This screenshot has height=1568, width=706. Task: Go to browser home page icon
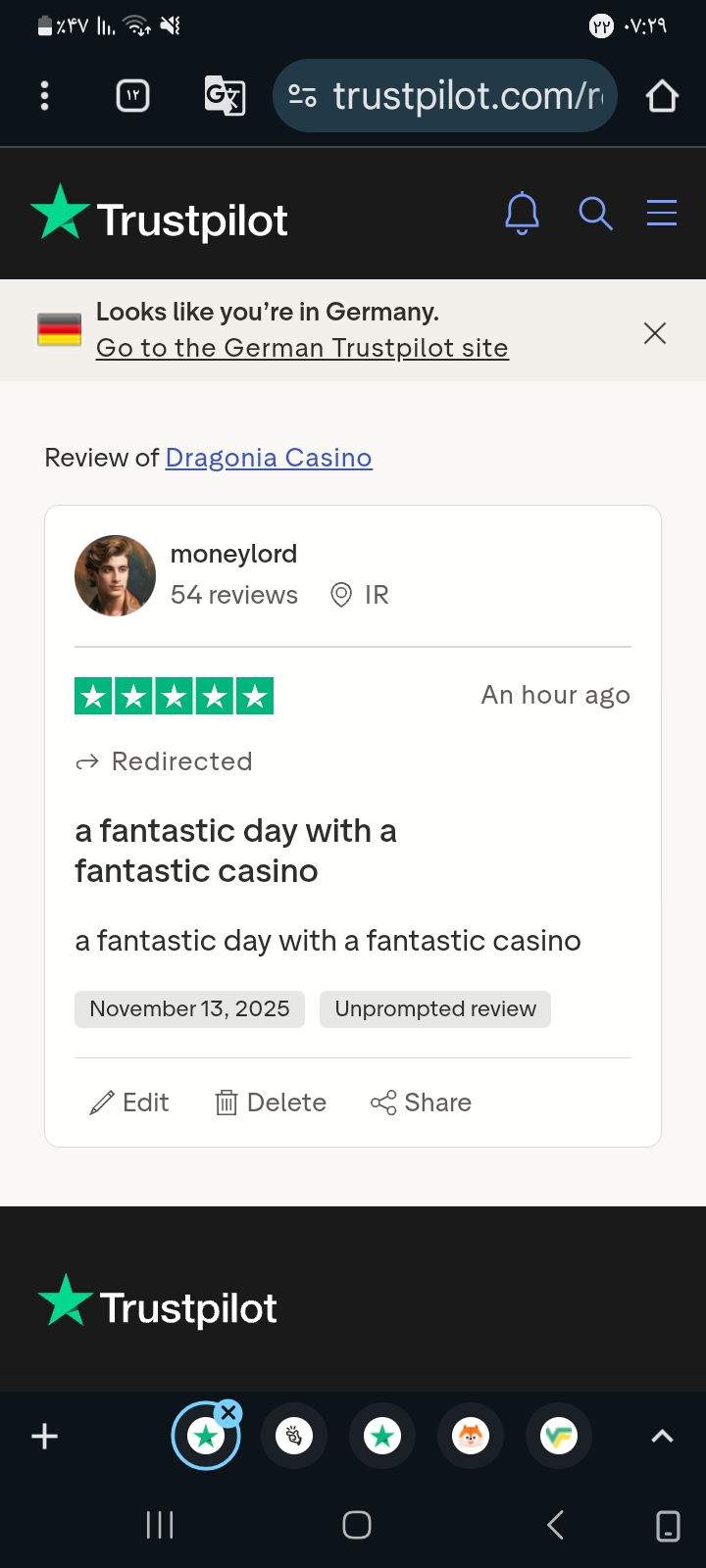(662, 96)
